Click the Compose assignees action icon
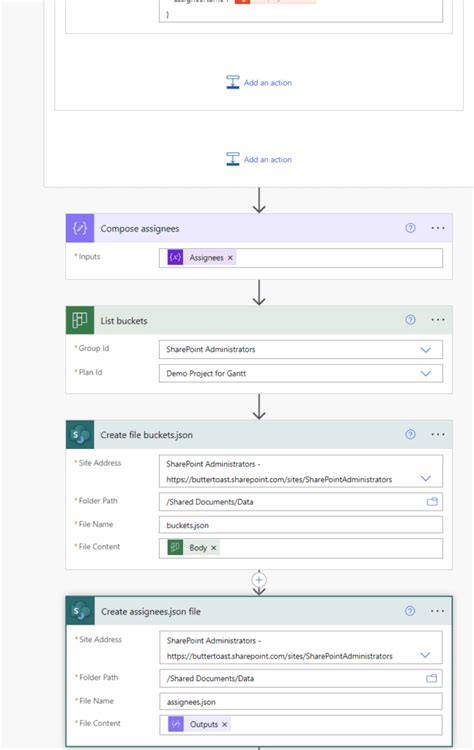 [x=80, y=229]
